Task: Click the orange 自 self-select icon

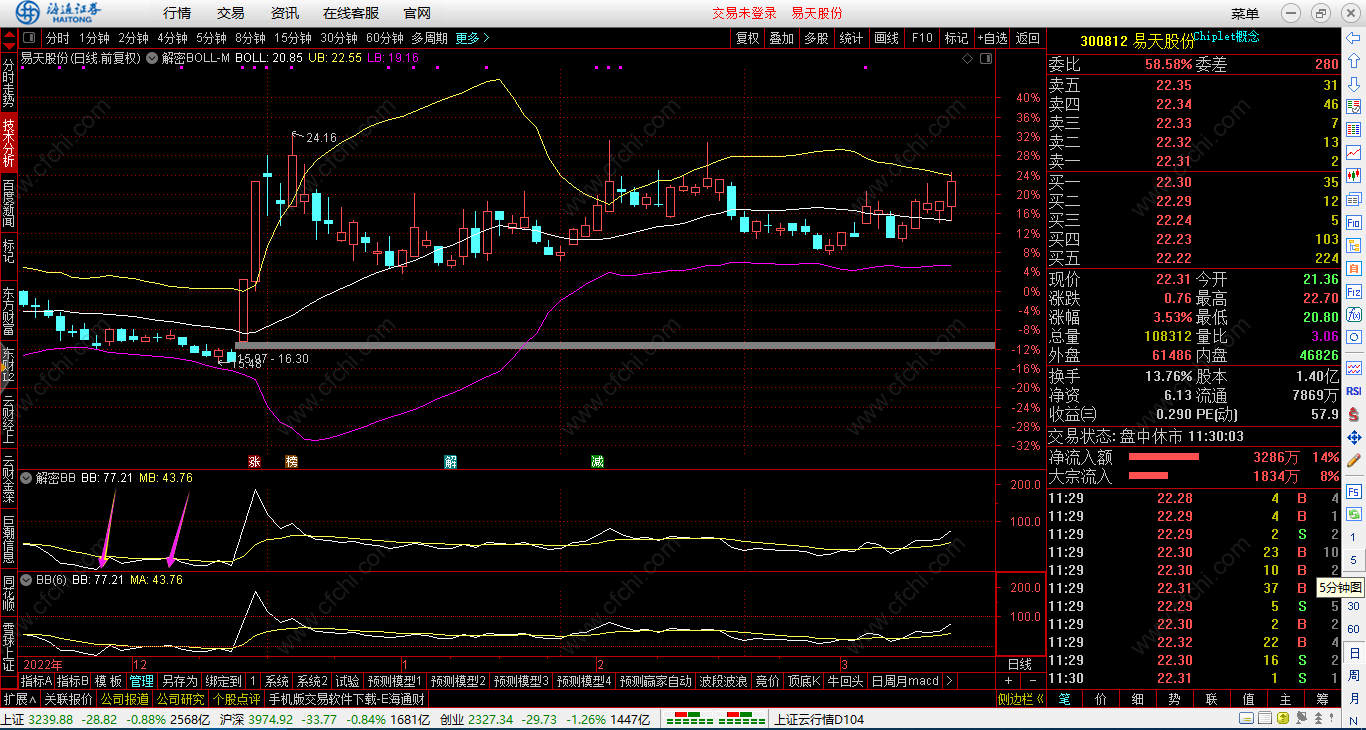Action: [x=1353, y=267]
